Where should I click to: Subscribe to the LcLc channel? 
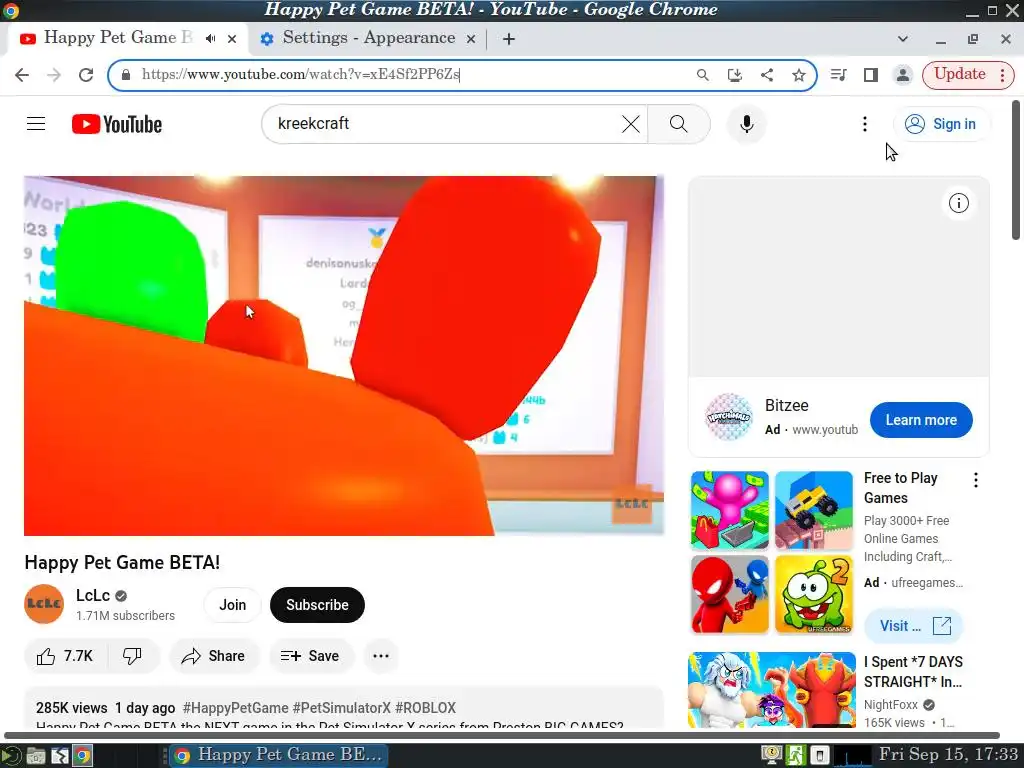tap(317, 605)
